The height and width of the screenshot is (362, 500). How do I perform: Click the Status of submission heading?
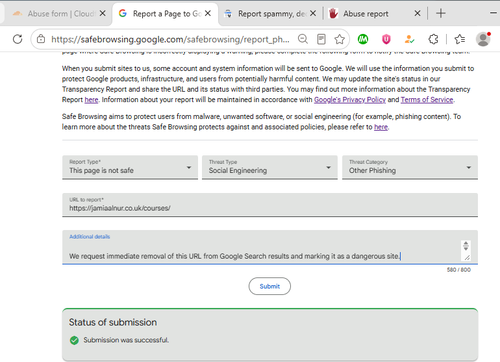[113, 322]
